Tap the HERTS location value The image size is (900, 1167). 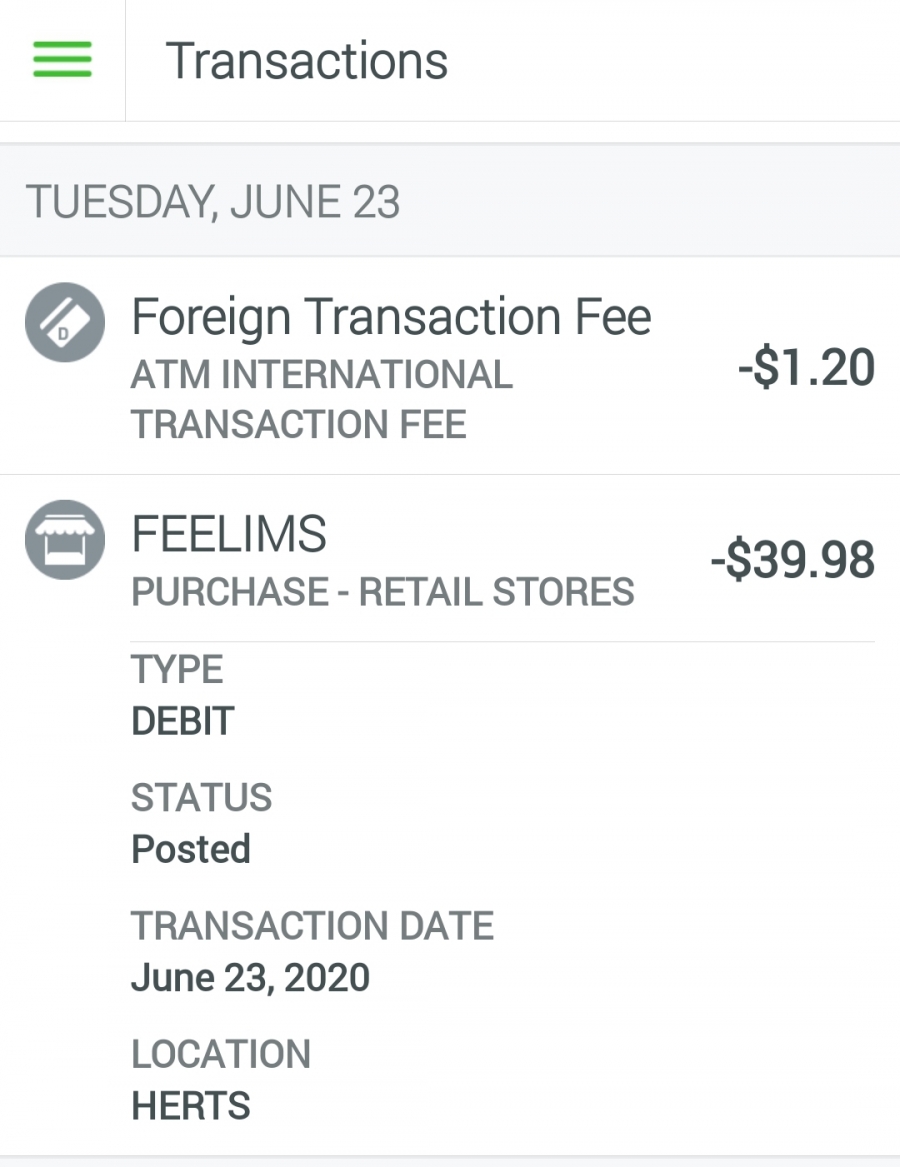pyautogui.click(x=191, y=1105)
